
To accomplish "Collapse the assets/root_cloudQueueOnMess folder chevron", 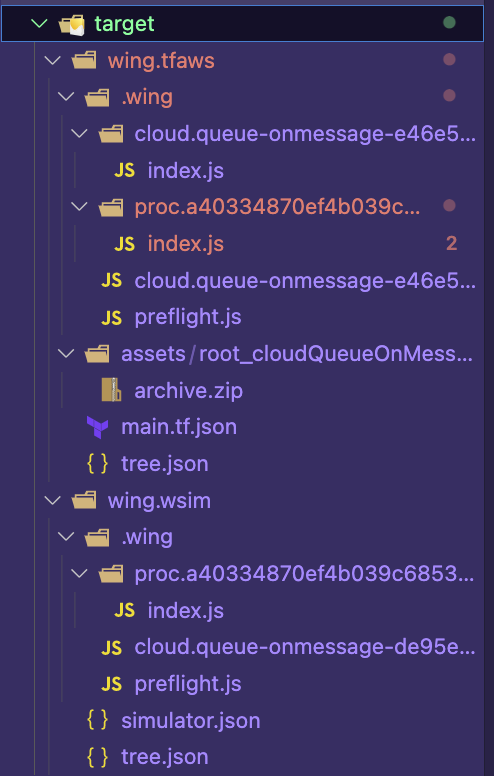I will tap(66, 353).
